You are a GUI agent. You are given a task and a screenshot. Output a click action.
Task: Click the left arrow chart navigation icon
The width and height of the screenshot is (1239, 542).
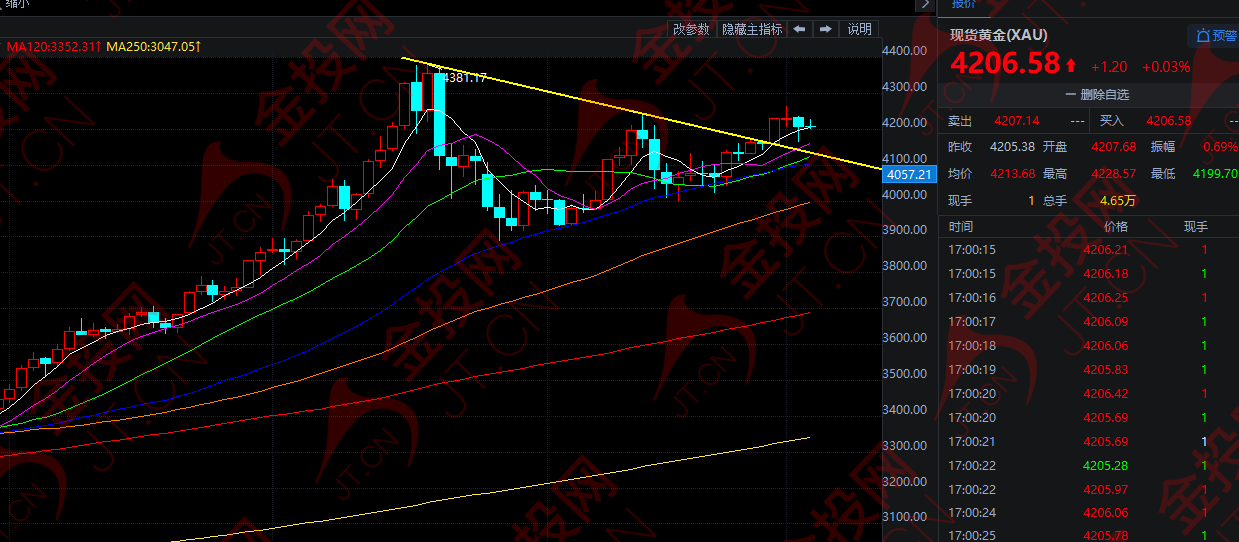point(800,29)
